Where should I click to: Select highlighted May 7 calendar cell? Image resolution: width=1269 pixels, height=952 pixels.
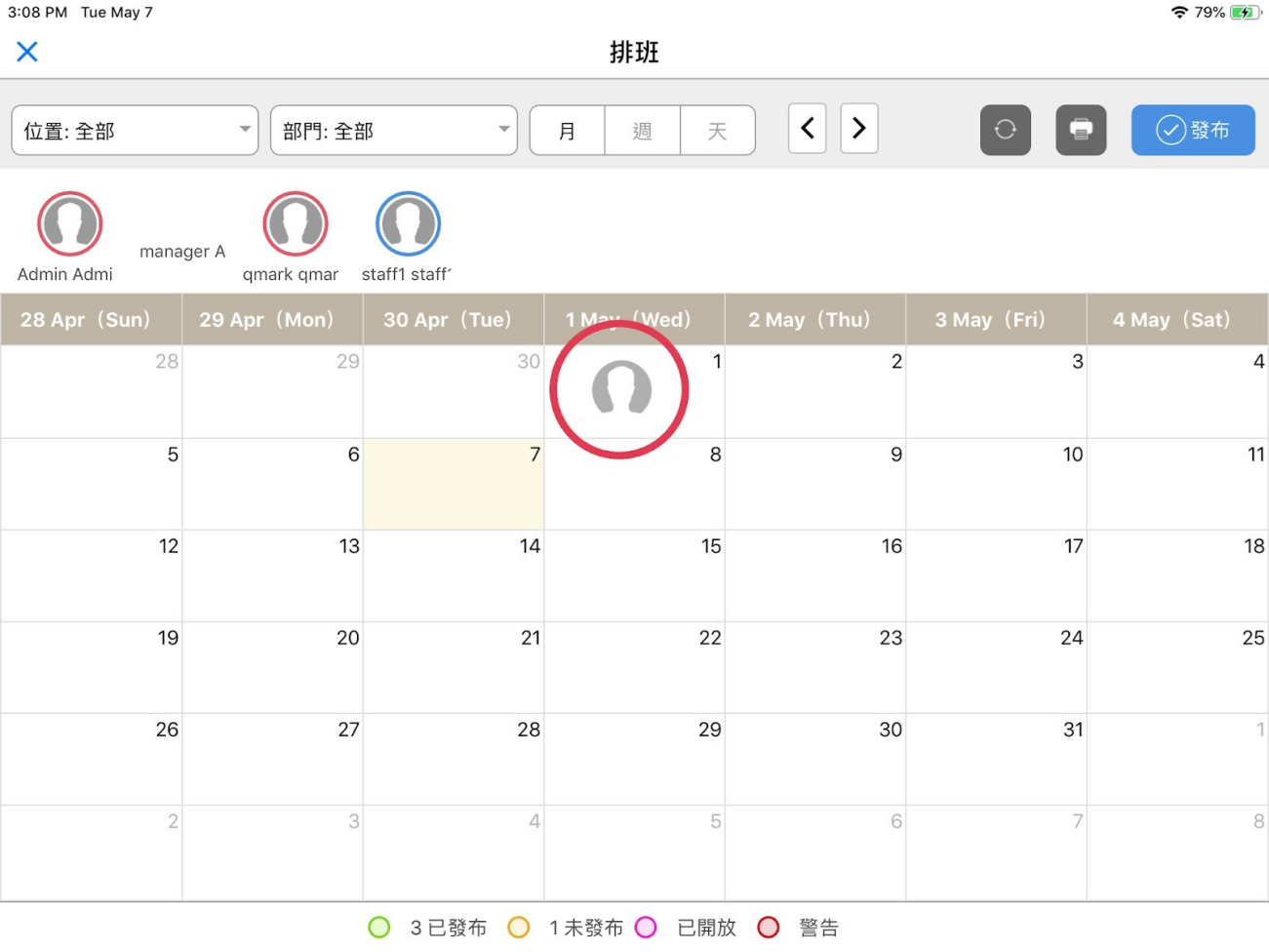pos(454,484)
